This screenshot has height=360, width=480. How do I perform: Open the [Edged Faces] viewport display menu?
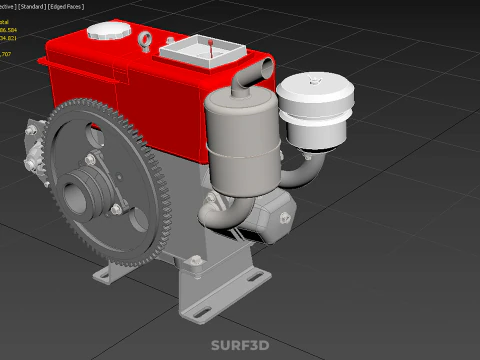pos(66,7)
